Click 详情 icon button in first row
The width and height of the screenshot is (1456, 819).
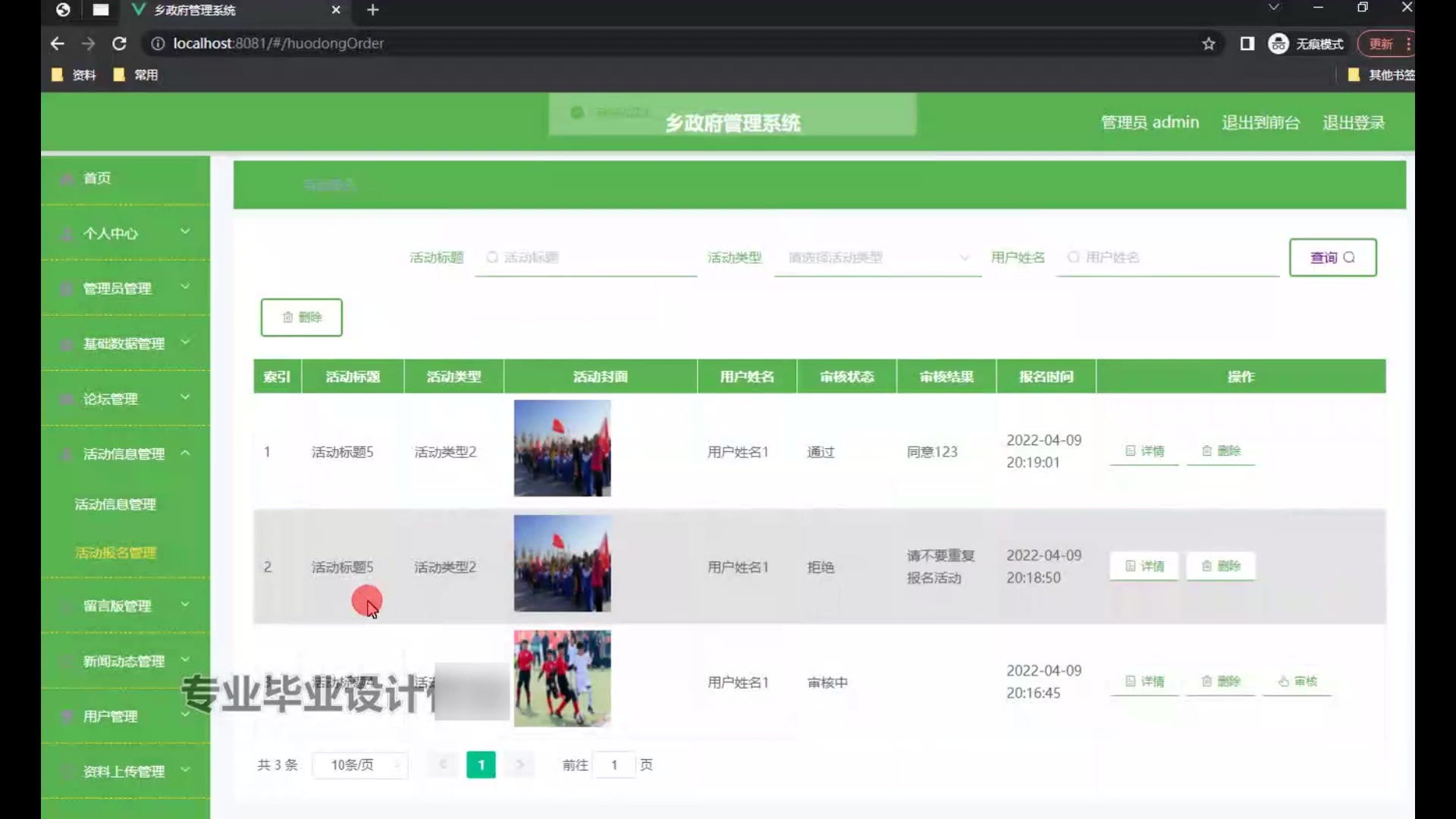(1144, 451)
